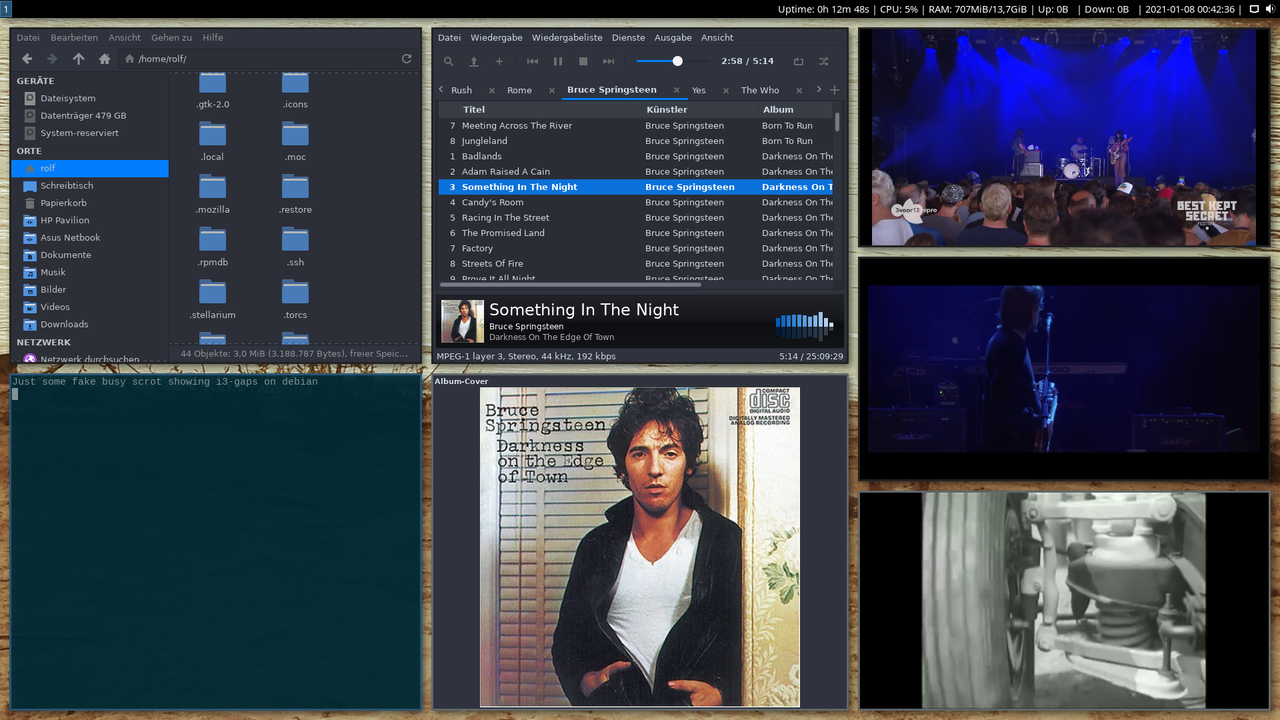The image size is (1280, 720).
Task: Select the .moc folder icon
Action: [x=295, y=133]
